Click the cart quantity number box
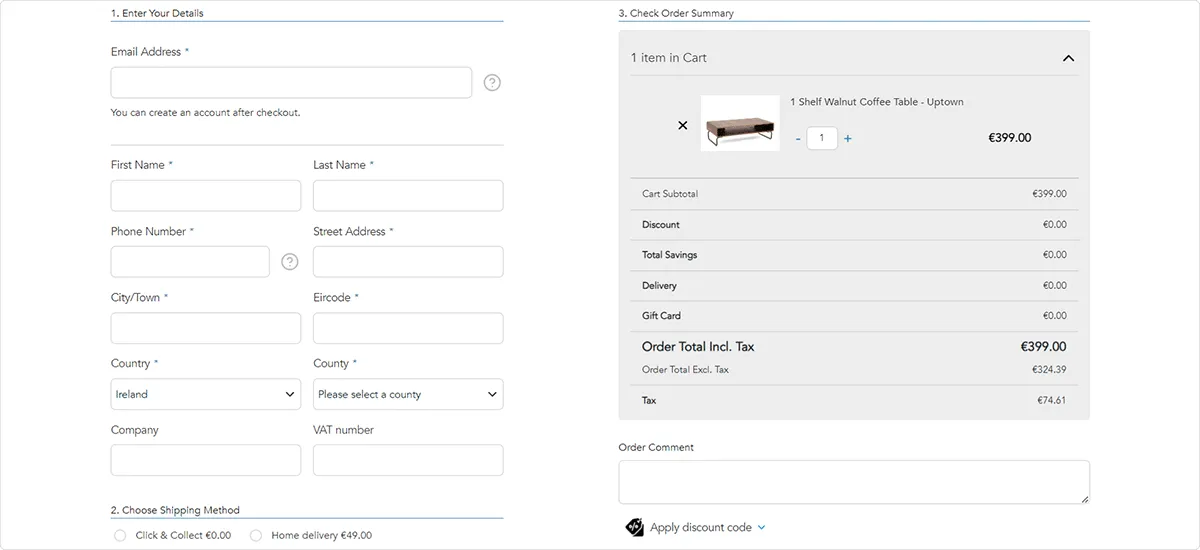This screenshot has width=1200, height=550. pos(822,139)
